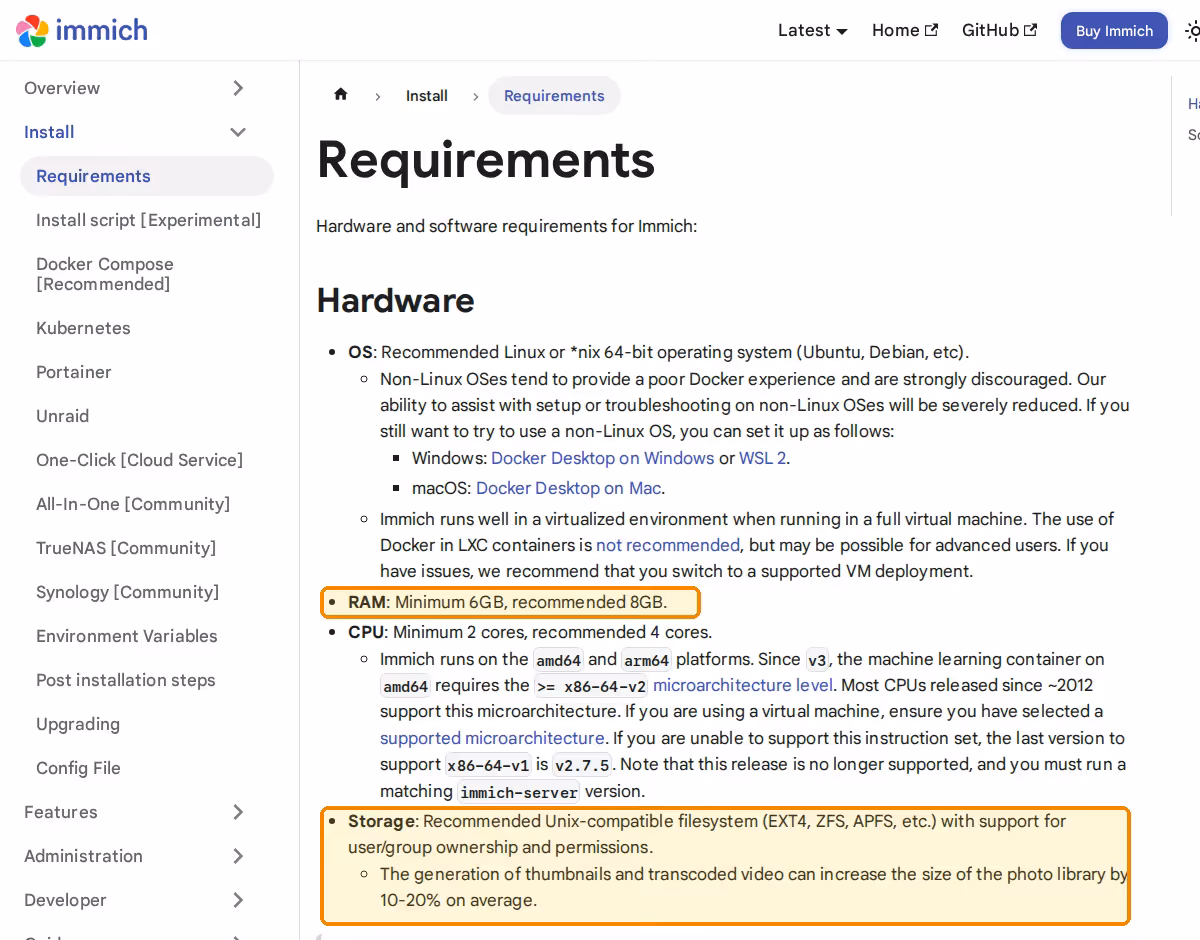Follow the WSL 2 link
The image size is (1200, 940).
click(763, 458)
